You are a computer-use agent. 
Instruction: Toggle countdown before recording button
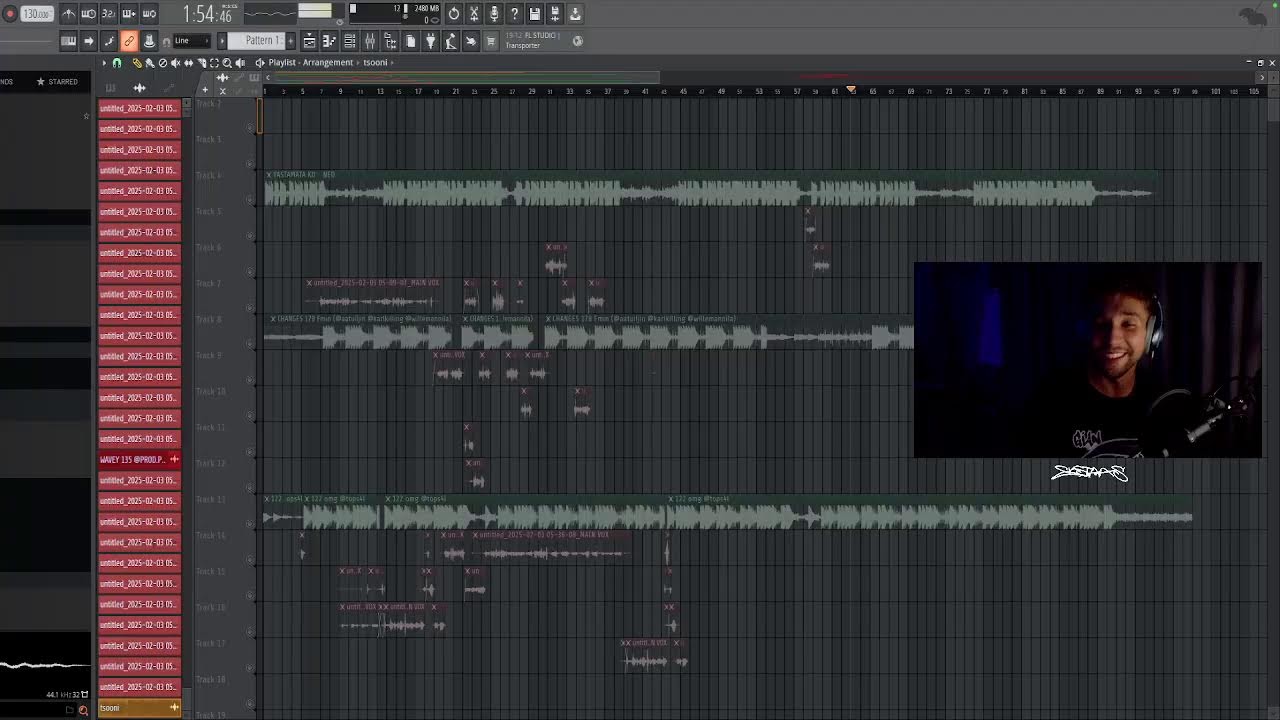108,14
